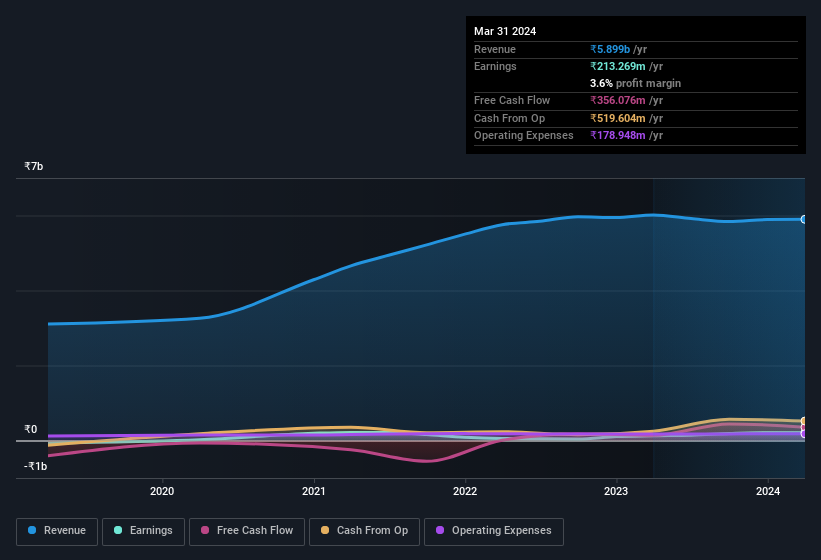Click the ₹178.948m operating expenses value
Image resolution: width=821 pixels, height=560 pixels.
pyautogui.click(x=618, y=135)
